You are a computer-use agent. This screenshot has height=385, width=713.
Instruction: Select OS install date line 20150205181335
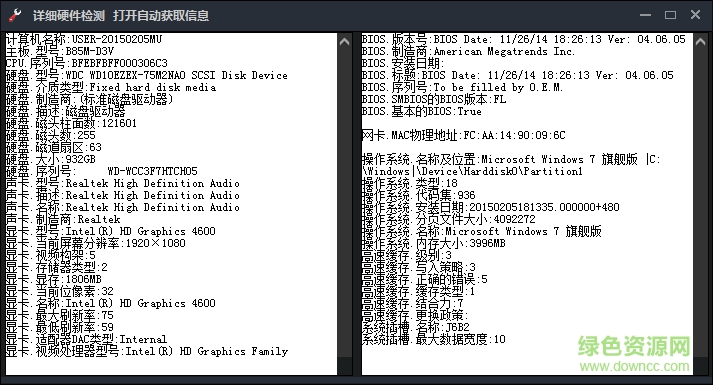point(491,207)
